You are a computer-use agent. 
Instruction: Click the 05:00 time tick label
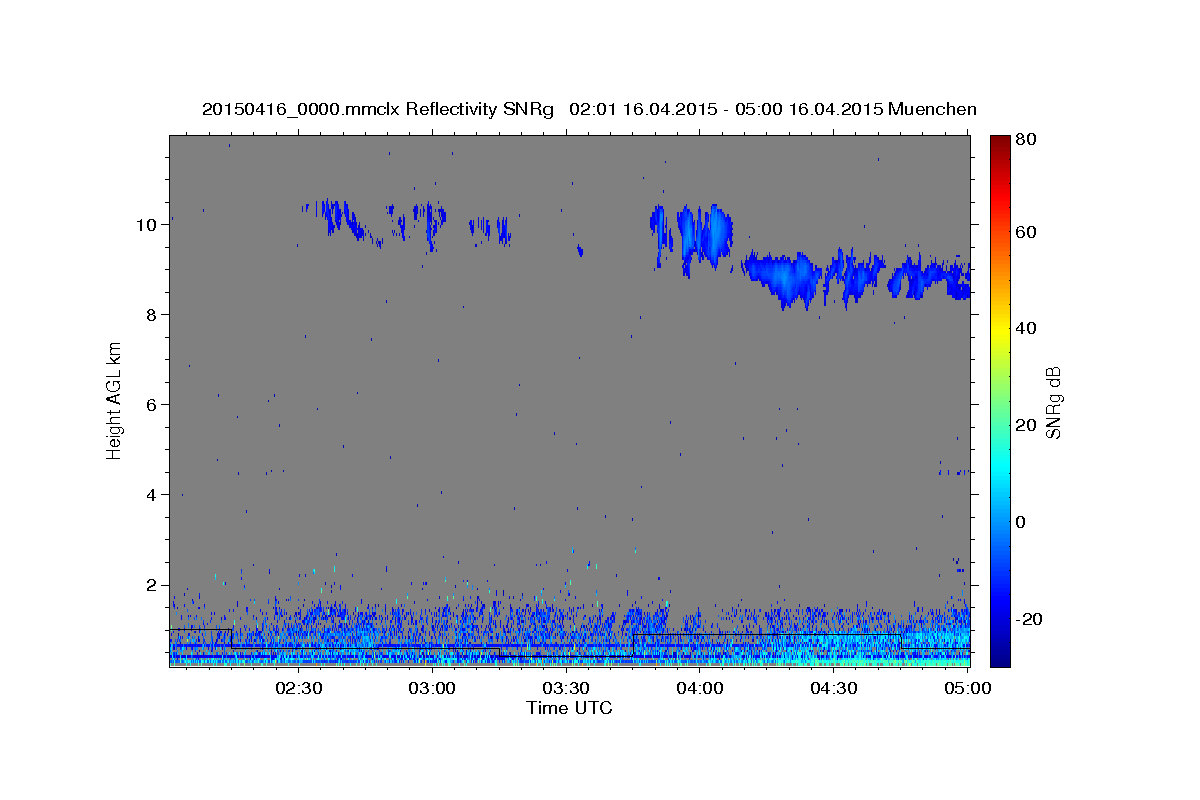(967, 688)
